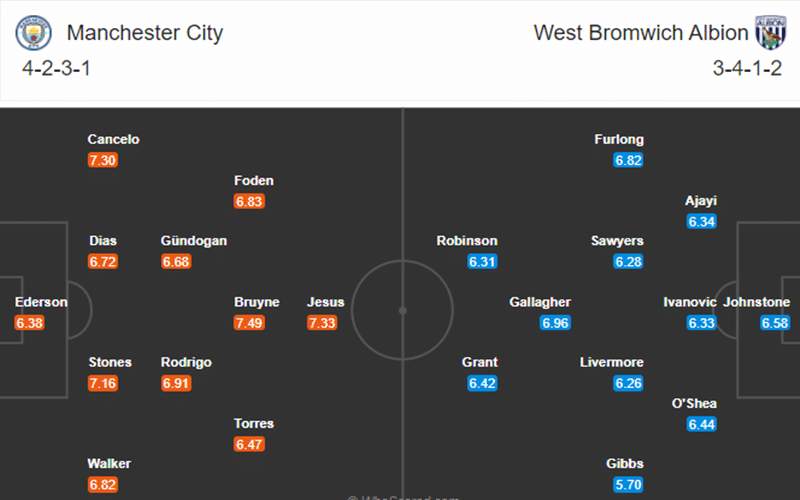Click Gibbs's 5.70 rating badge

(x=628, y=484)
